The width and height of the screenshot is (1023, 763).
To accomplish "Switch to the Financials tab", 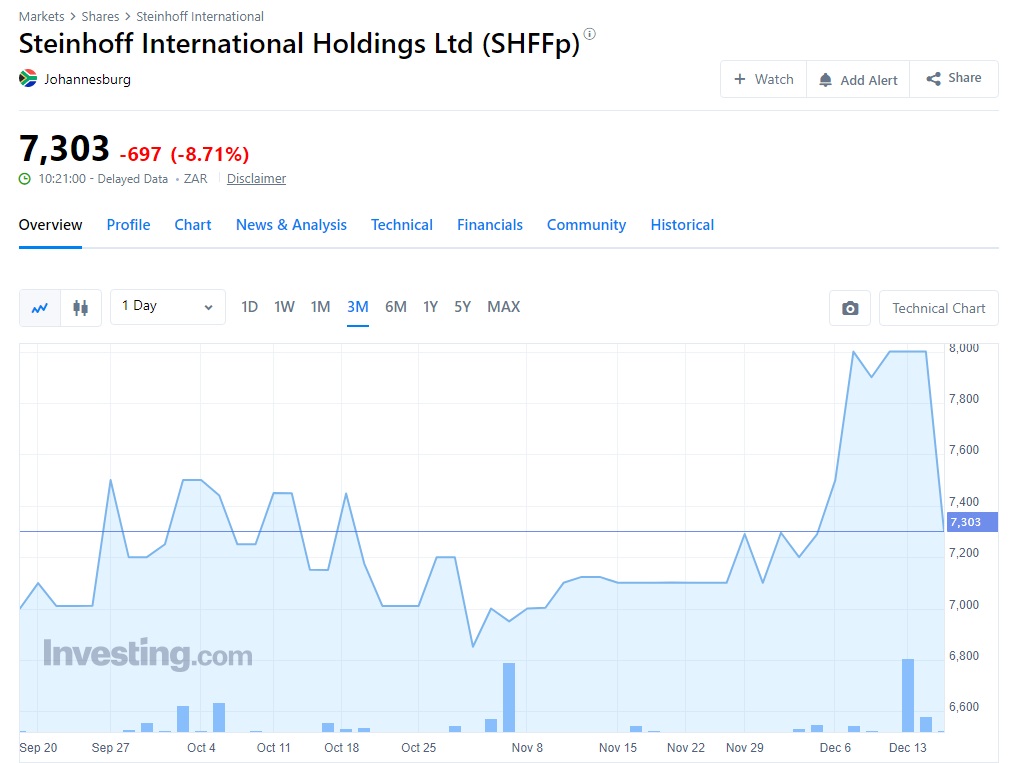I will pyautogui.click(x=489, y=225).
